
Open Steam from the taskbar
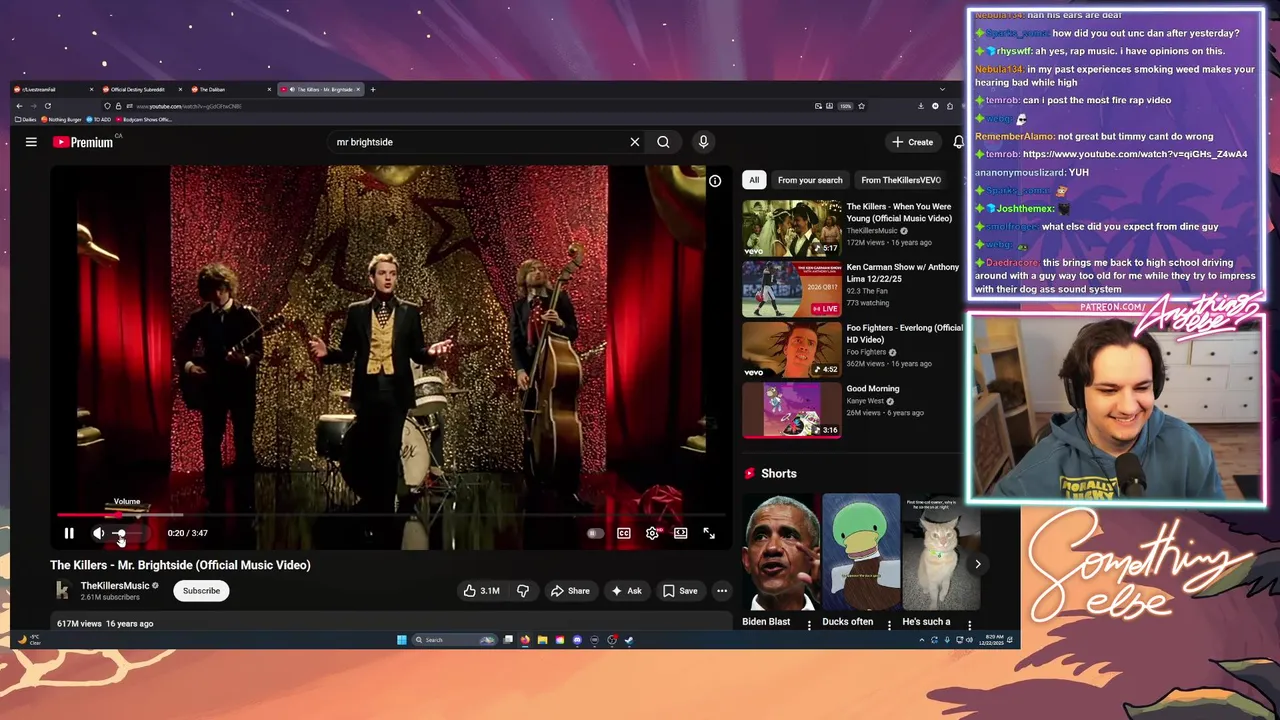(x=629, y=640)
